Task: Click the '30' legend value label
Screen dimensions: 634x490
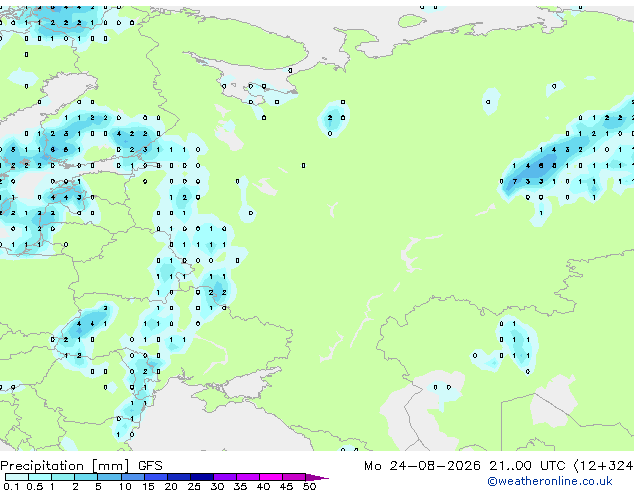Action: click(217, 486)
